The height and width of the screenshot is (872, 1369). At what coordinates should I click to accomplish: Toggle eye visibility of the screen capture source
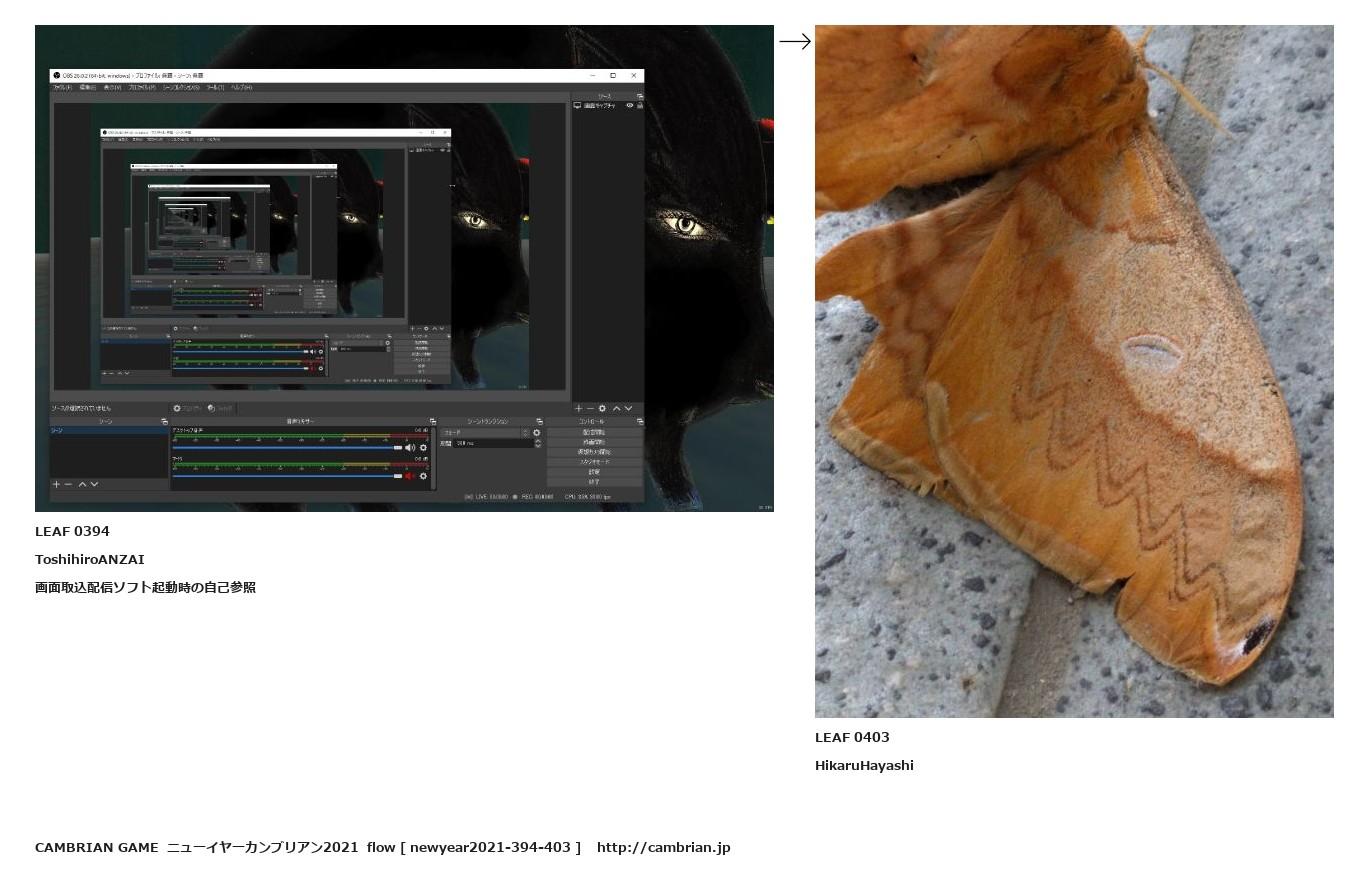tap(630, 105)
